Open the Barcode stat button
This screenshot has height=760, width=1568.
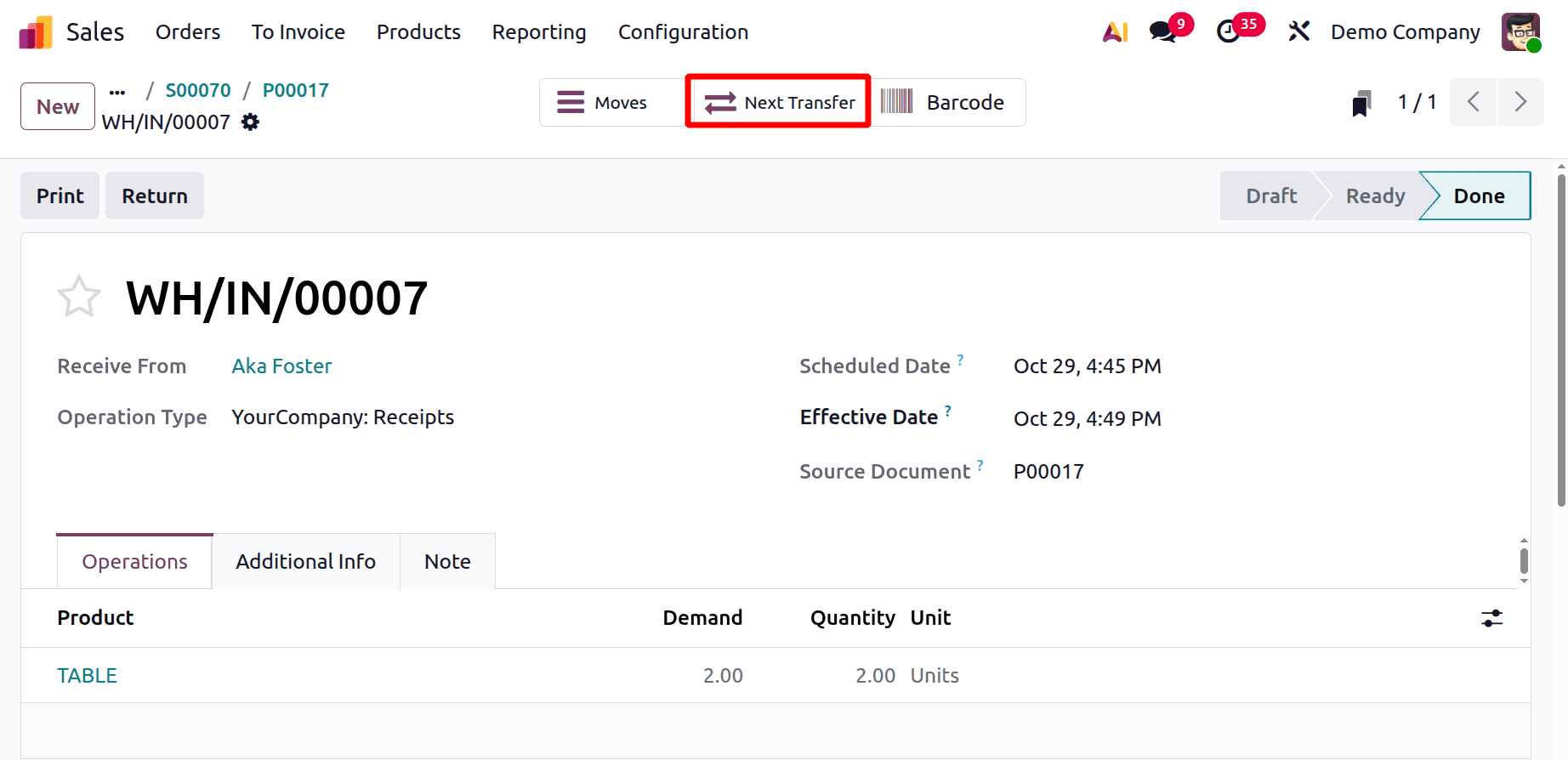(x=948, y=103)
